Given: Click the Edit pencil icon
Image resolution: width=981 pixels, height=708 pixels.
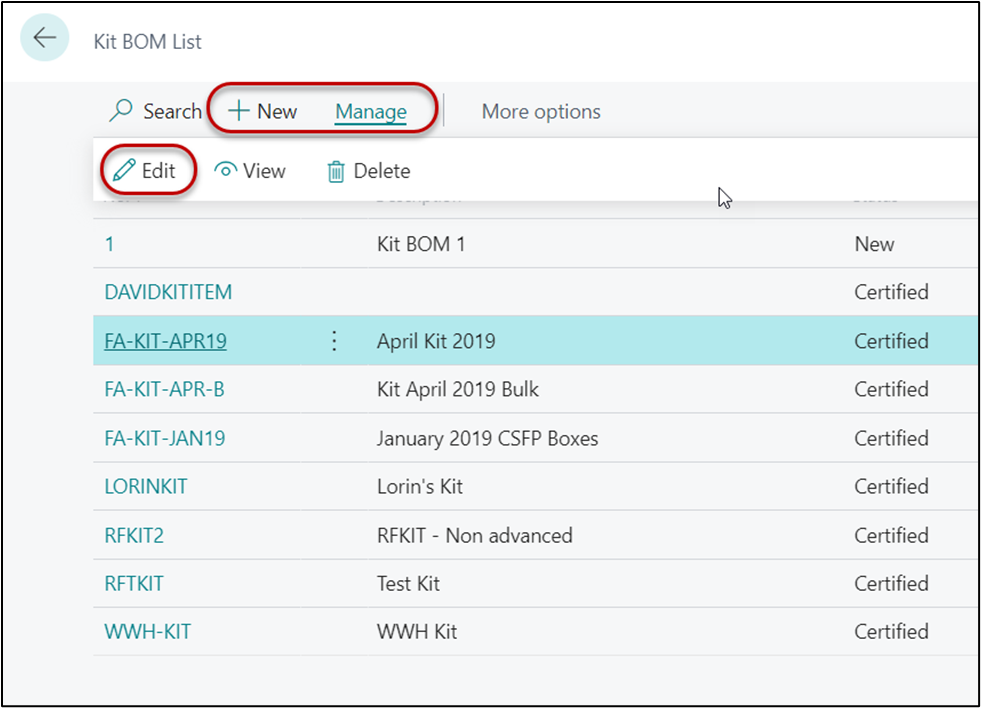Looking at the screenshot, I should pyautogui.click(x=125, y=171).
